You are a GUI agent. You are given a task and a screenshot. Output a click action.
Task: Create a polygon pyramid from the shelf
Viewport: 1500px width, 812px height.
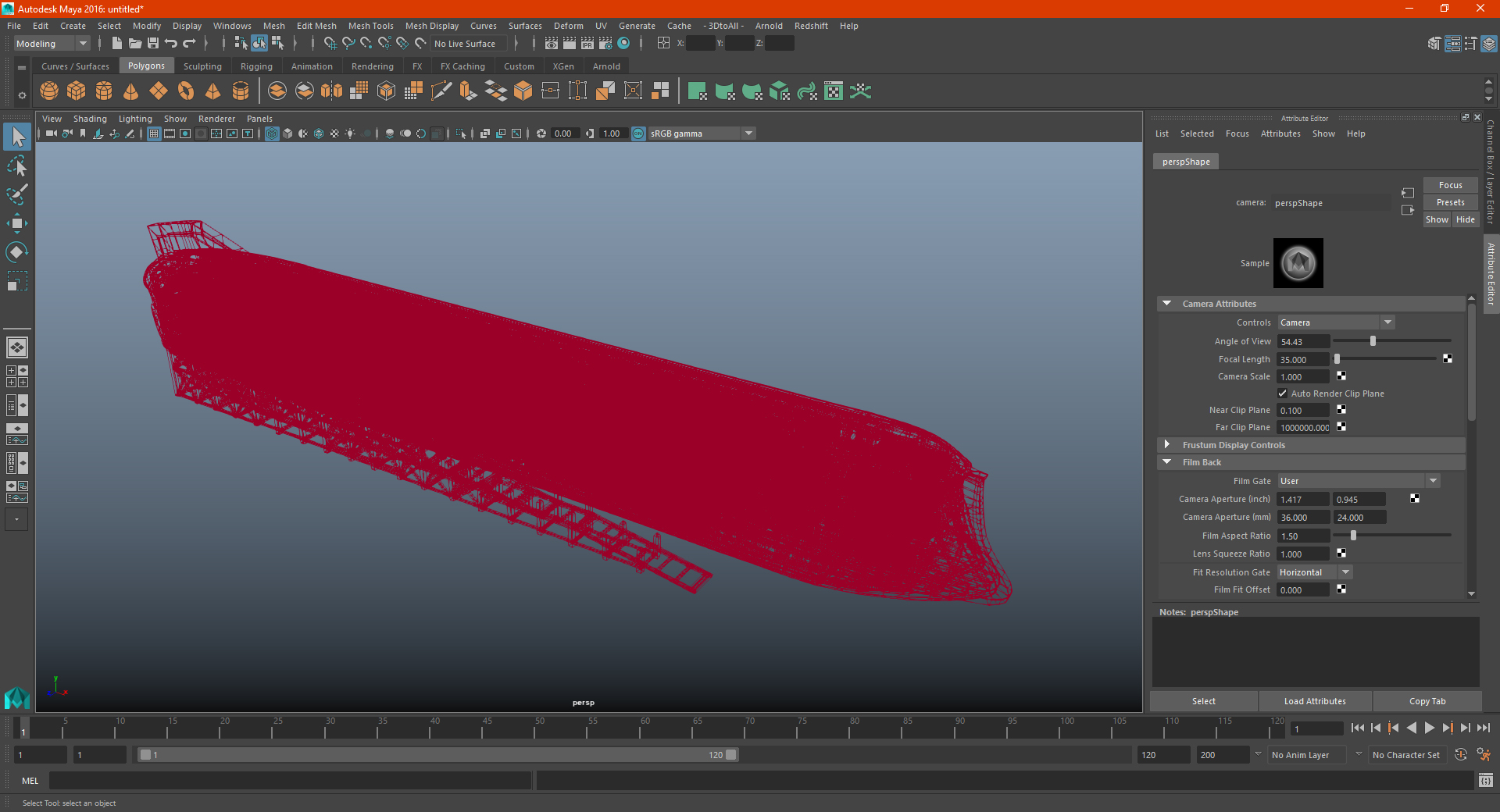(212, 91)
